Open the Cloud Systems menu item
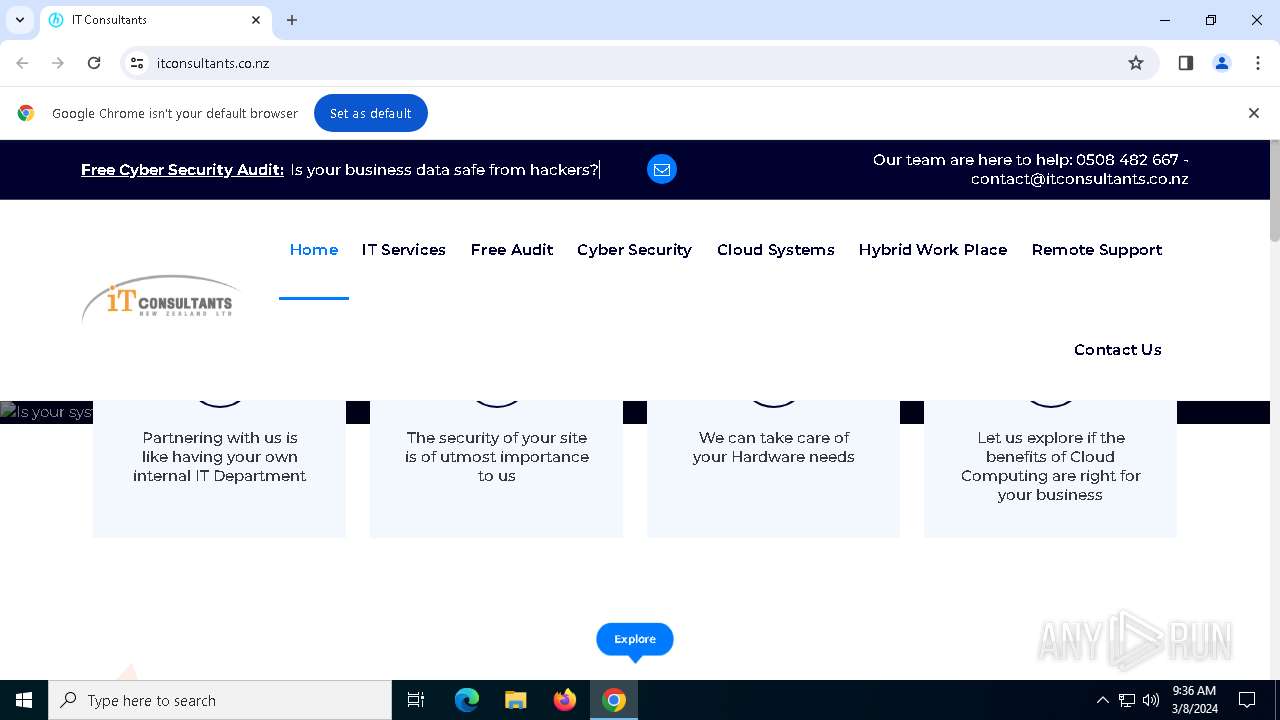This screenshot has width=1280, height=720. [776, 250]
